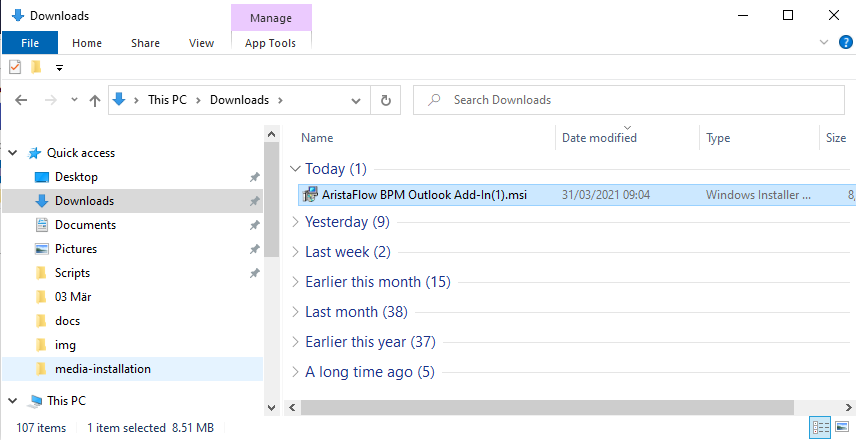The height and width of the screenshot is (440, 857).
Task: Sort by the Size column header
Action: (x=836, y=138)
